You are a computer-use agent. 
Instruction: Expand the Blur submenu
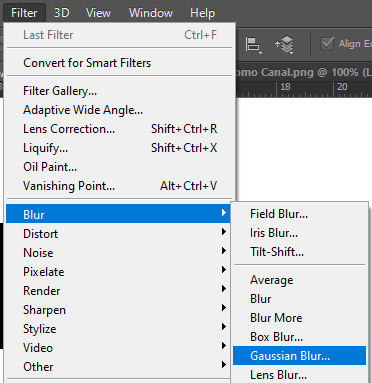[118, 214]
